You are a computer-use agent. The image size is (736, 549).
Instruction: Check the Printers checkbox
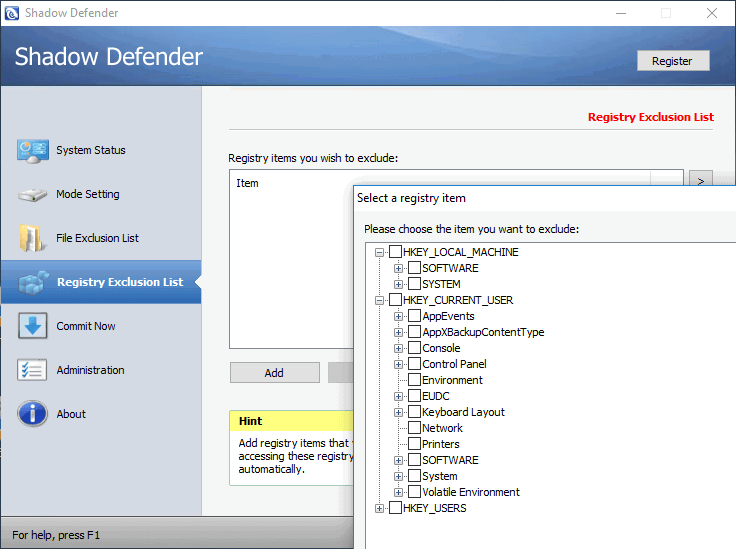coord(414,443)
